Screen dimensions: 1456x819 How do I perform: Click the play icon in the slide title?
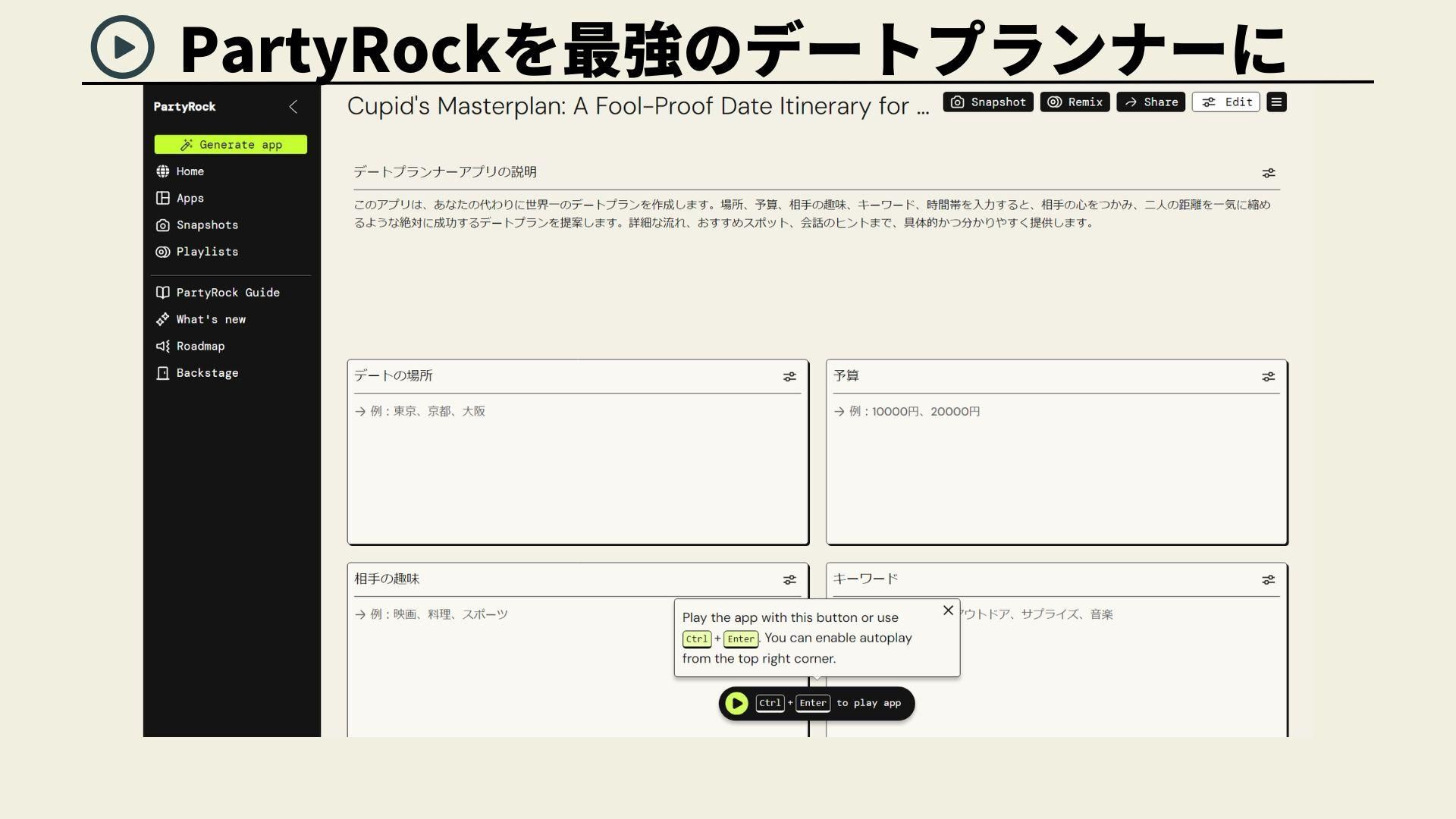click(x=123, y=47)
